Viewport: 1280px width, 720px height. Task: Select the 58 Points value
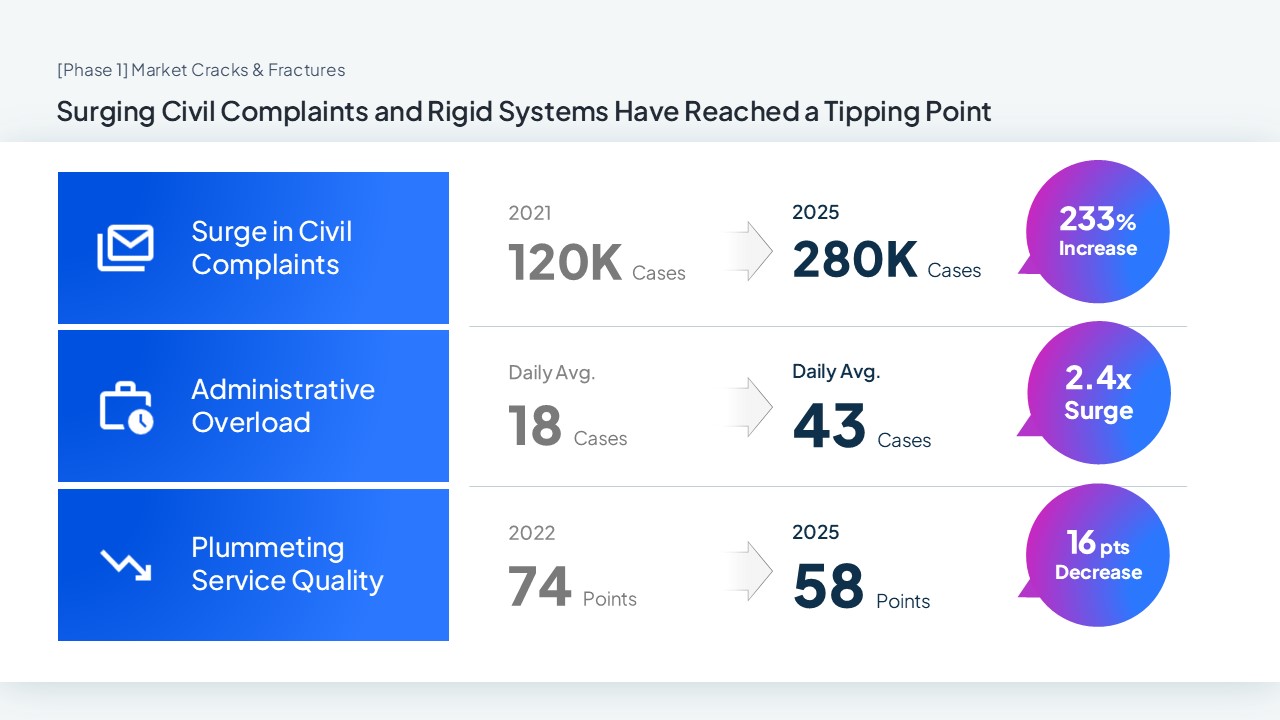[x=860, y=588]
